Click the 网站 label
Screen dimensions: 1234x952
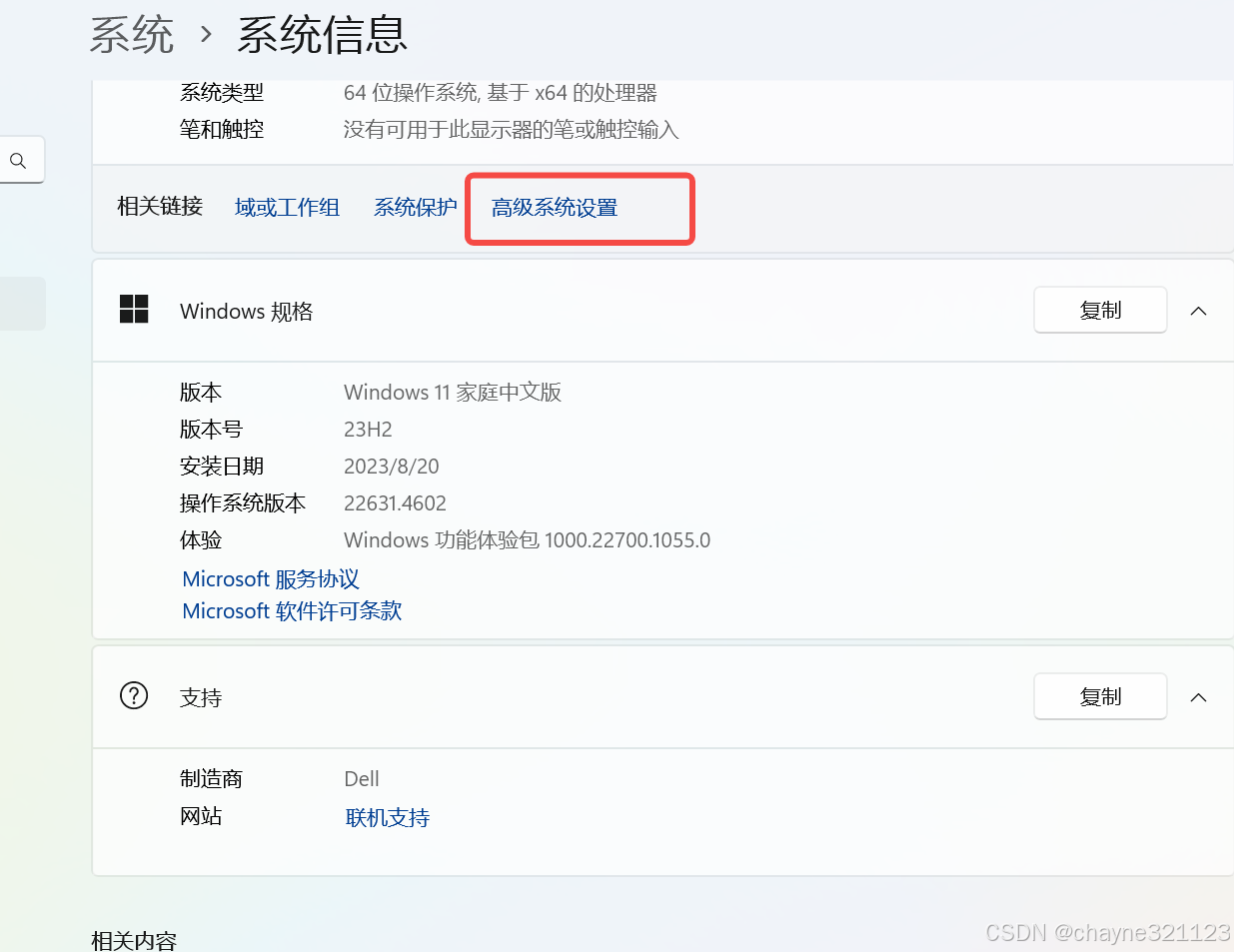click(201, 816)
